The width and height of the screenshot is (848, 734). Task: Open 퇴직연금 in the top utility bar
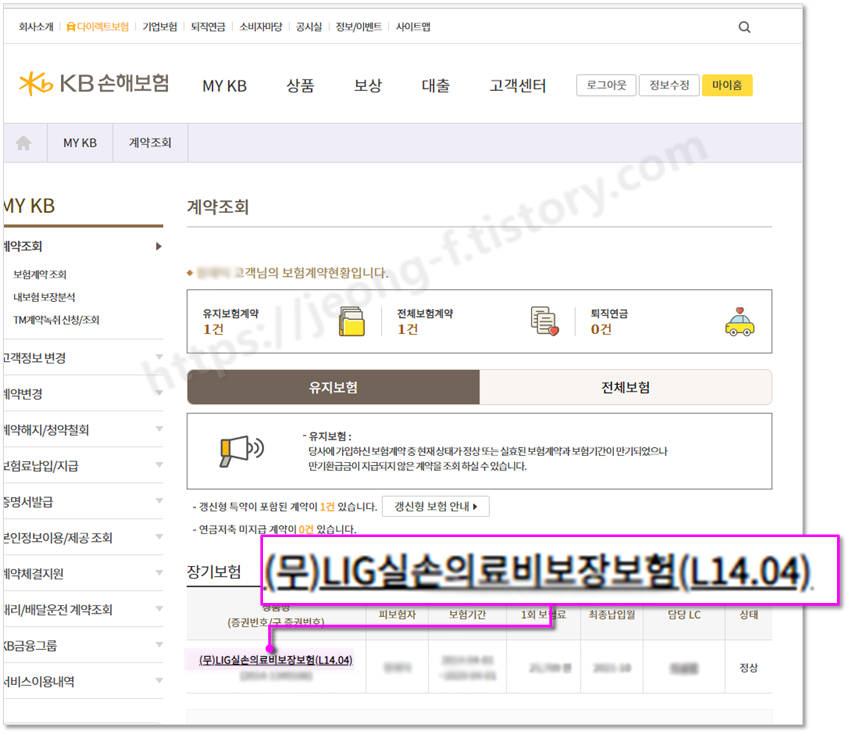pos(208,27)
